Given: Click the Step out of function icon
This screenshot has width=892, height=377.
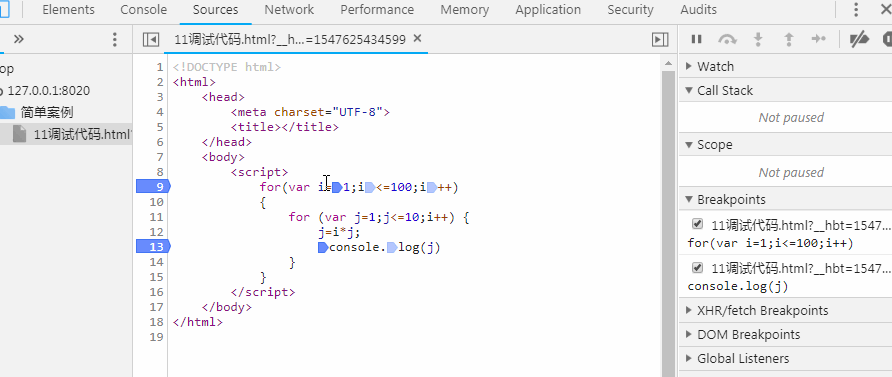Looking at the screenshot, I should [x=788, y=39].
